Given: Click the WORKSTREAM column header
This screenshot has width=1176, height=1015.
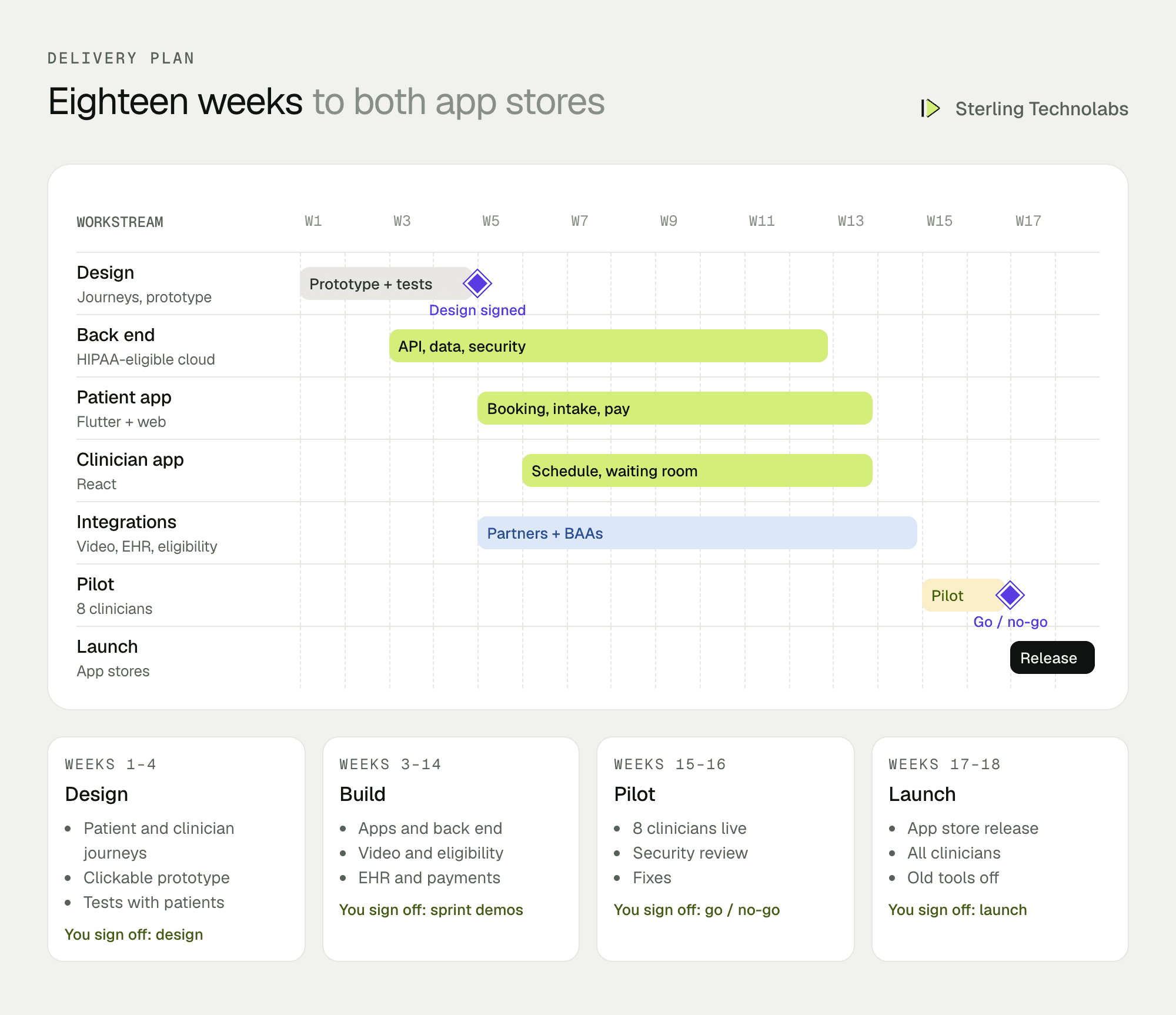Looking at the screenshot, I should pos(120,222).
